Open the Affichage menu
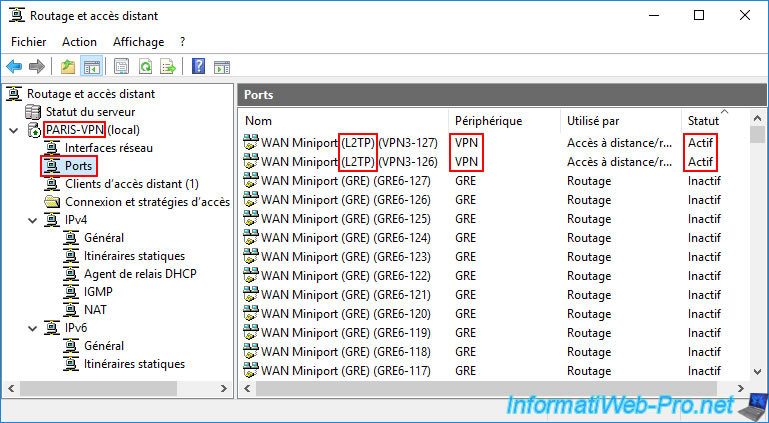 coord(138,42)
